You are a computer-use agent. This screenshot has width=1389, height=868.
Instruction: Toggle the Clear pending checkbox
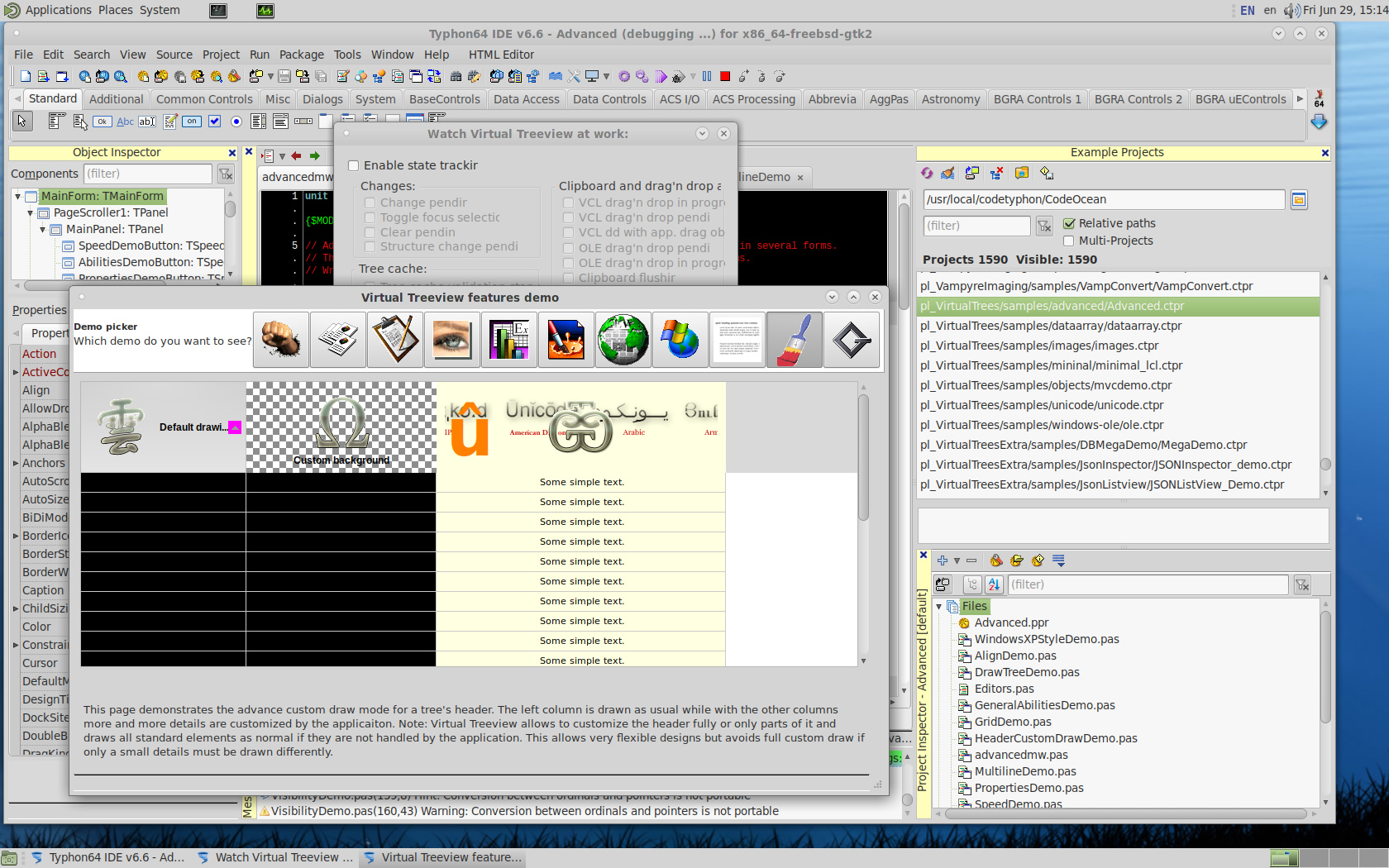(370, 232)
